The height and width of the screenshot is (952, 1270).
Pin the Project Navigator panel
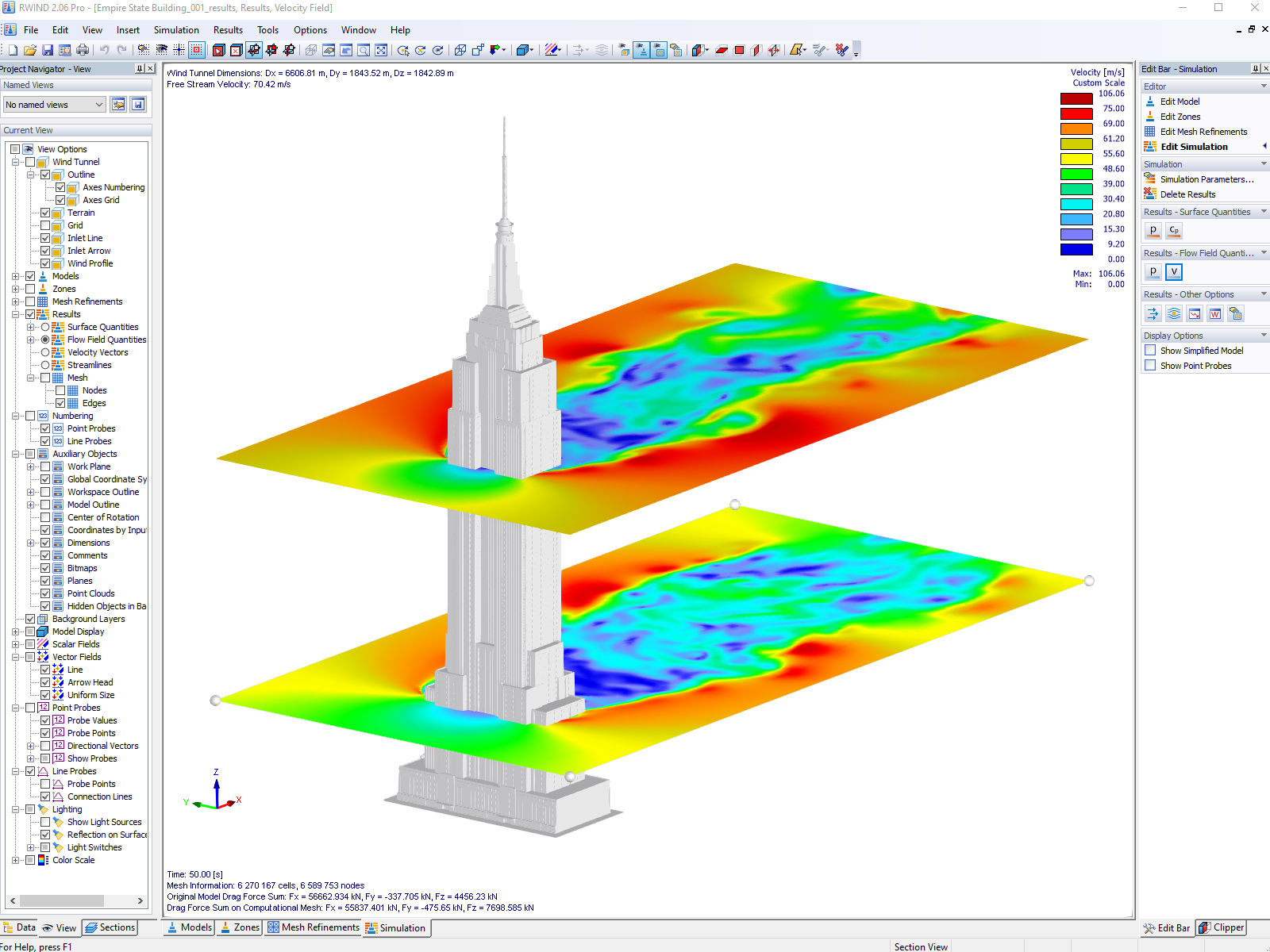(x=140, y=69)
